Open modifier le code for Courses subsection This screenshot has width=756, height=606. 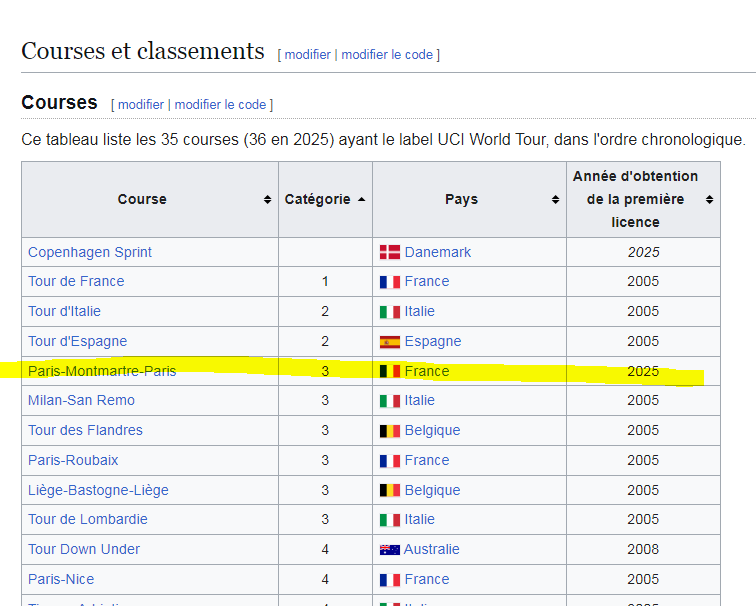click(x=220, y=105)
